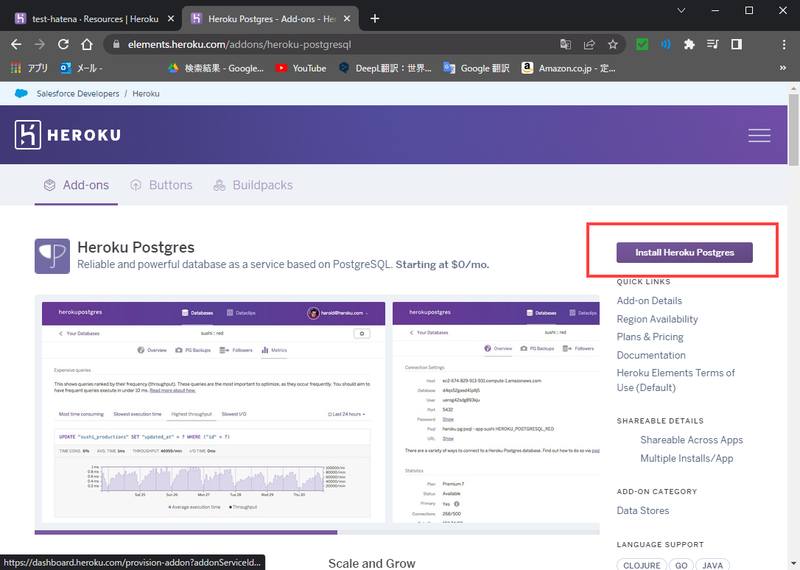Reload the page with refresh icon

63,44
